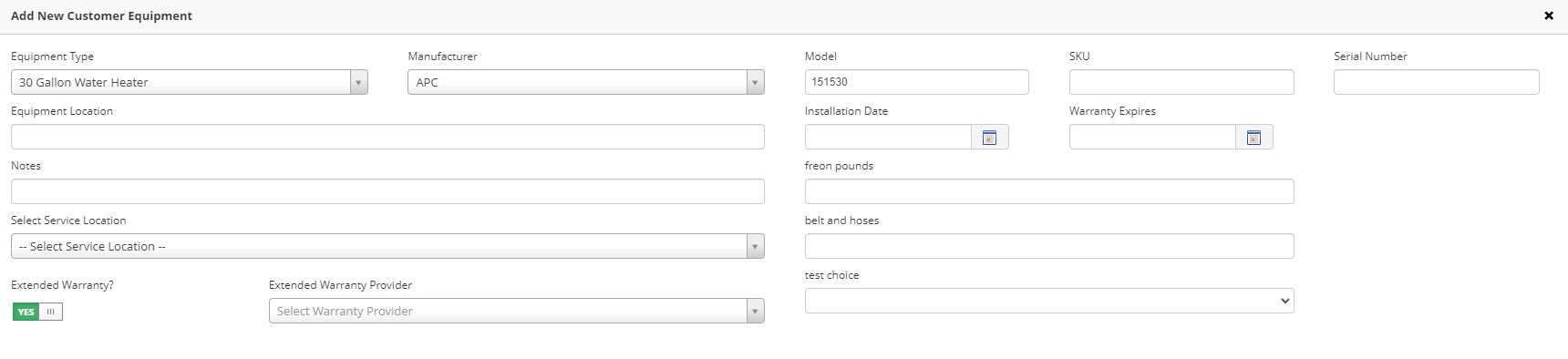Expand the test choice select box
The image size is (1568, 359).
1049,301
